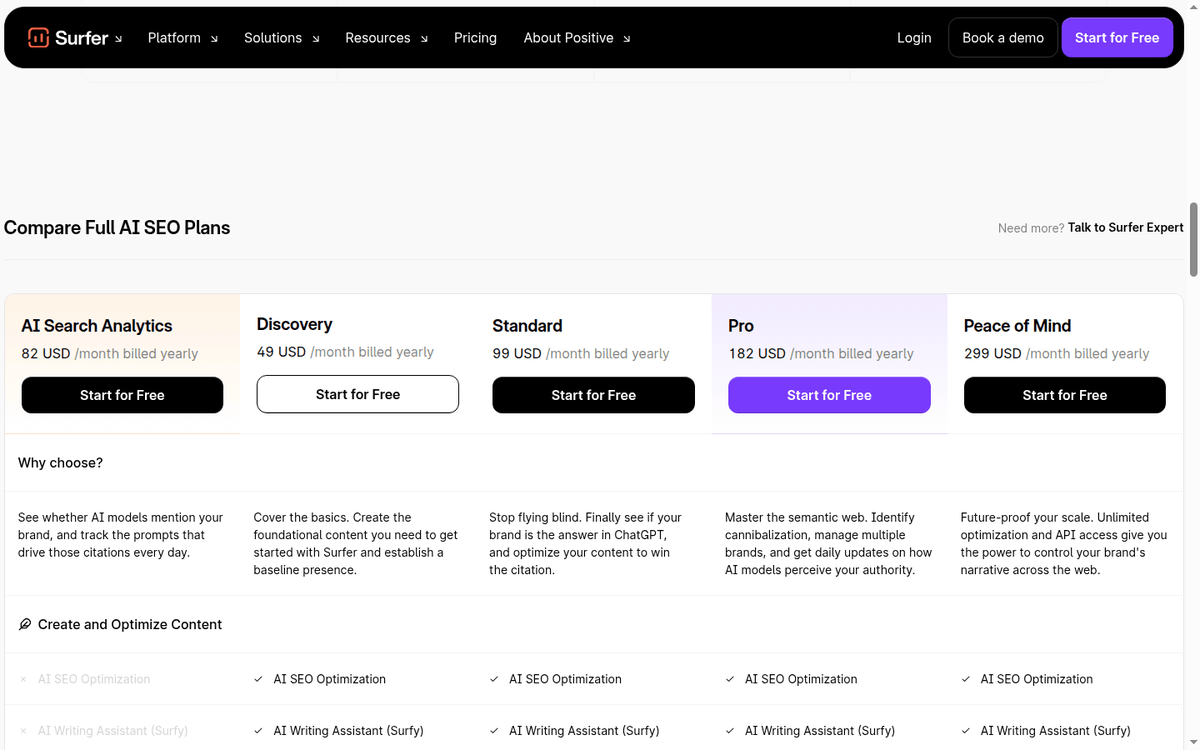Click Talk to Surfer Expert link
This screenshot has width=1200, height=750.
pyautogui.click(x=1126, y=228)
